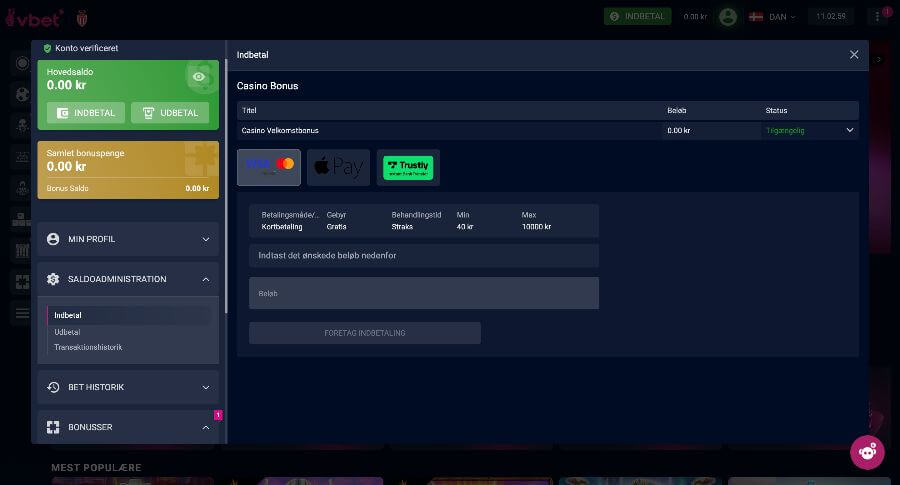
Task: Select Udbetal in the side menu
Action: [x=68, y=332]
